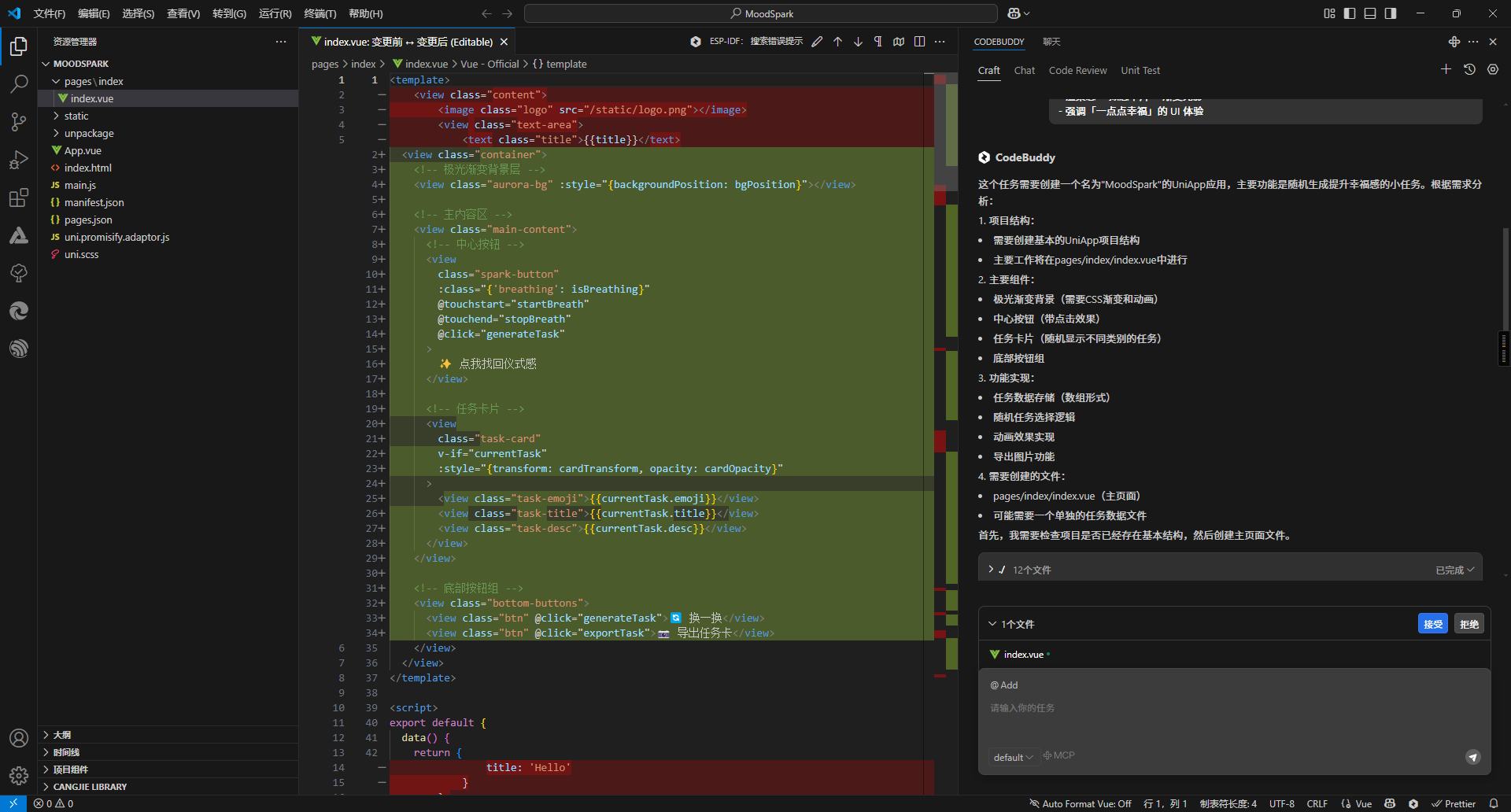
Task: Click the send message icon in chat input
Action: point(1472,757)
